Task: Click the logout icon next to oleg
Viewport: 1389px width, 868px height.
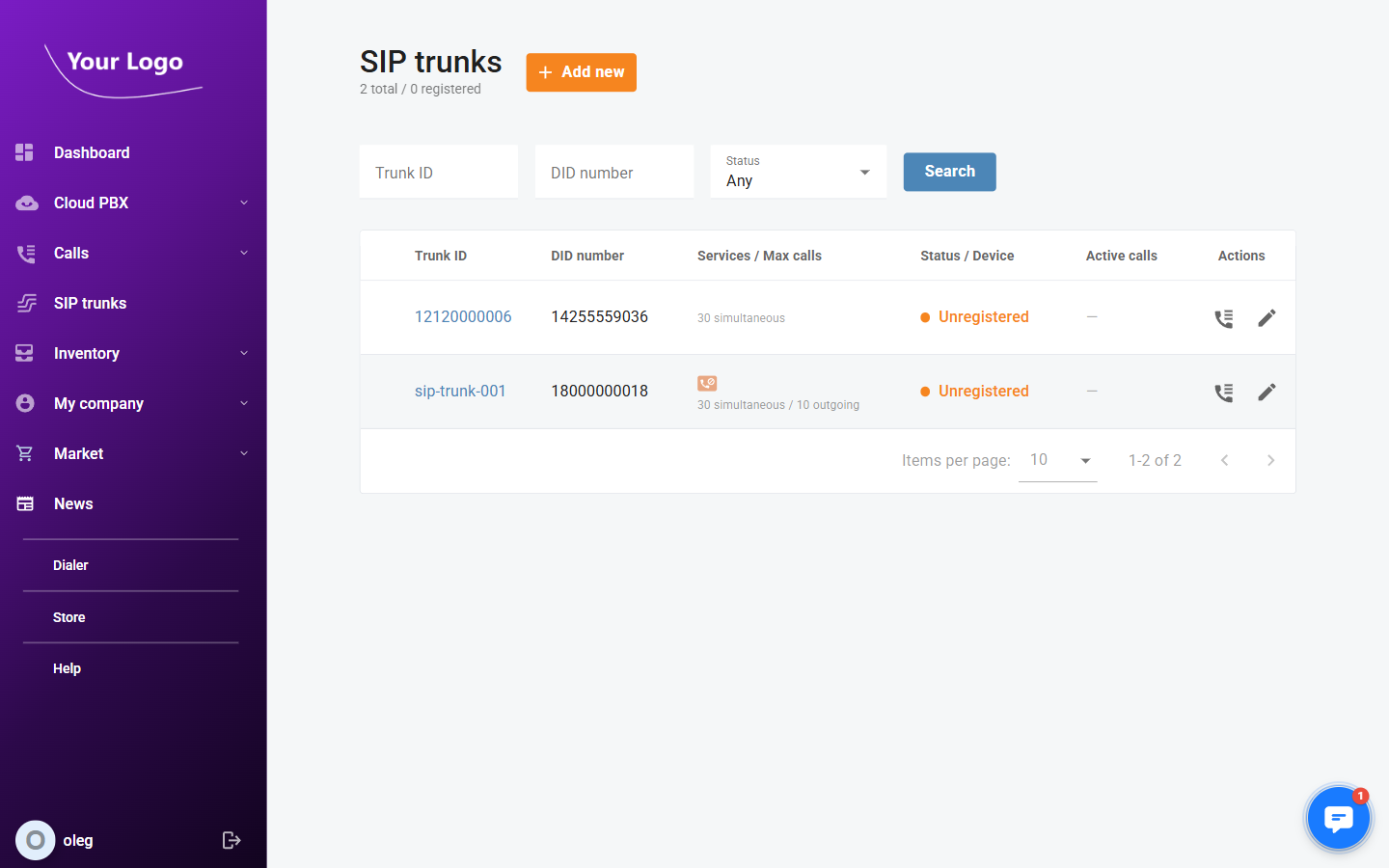Action: [x=231, y=840]
